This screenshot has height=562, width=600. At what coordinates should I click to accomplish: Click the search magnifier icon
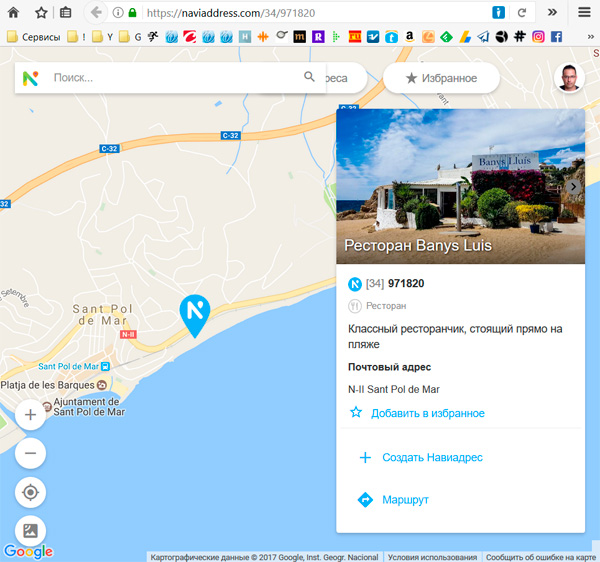[309, 77]
